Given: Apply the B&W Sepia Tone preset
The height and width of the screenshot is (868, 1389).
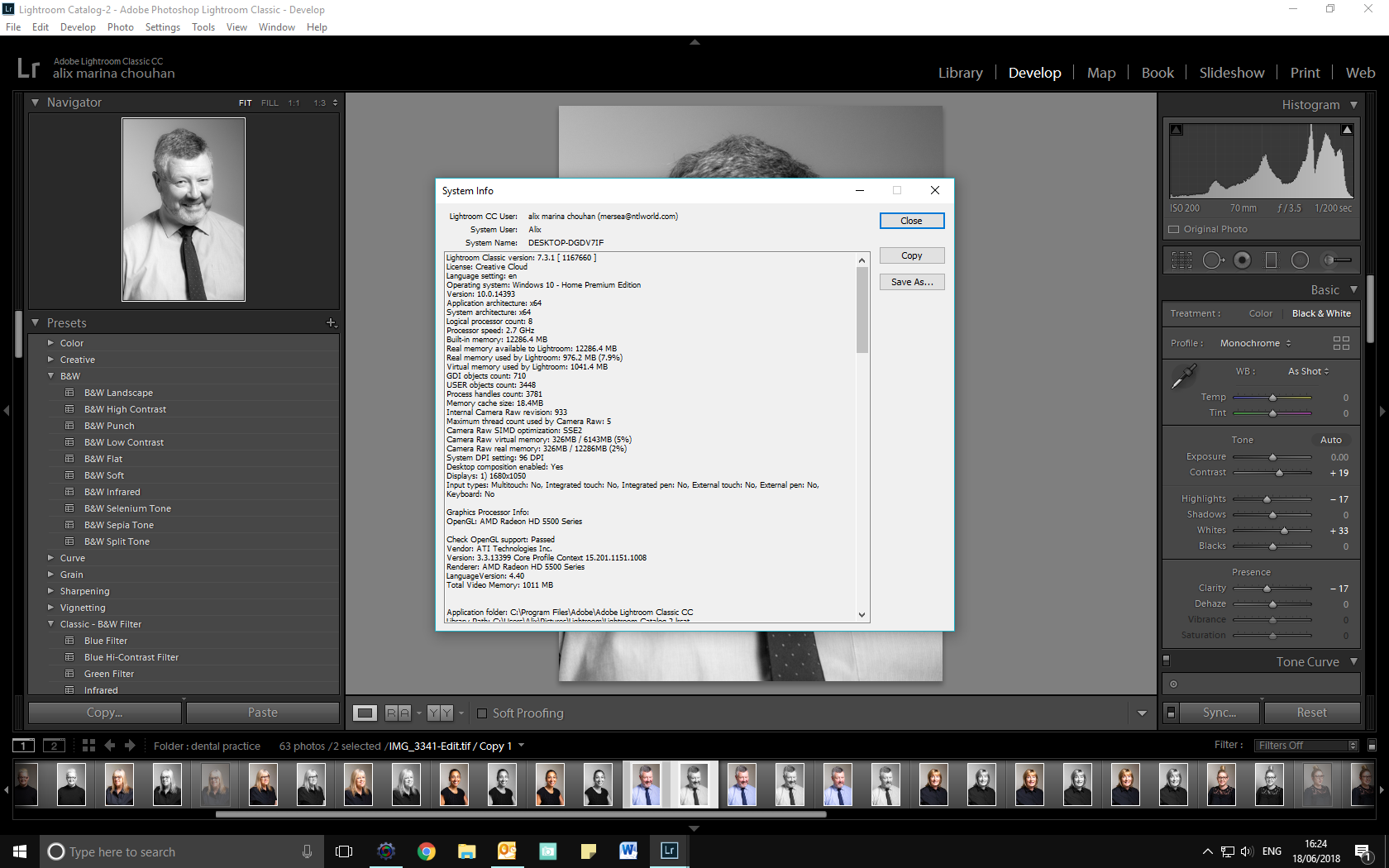Looking at the screenshot, I should 119,525.
